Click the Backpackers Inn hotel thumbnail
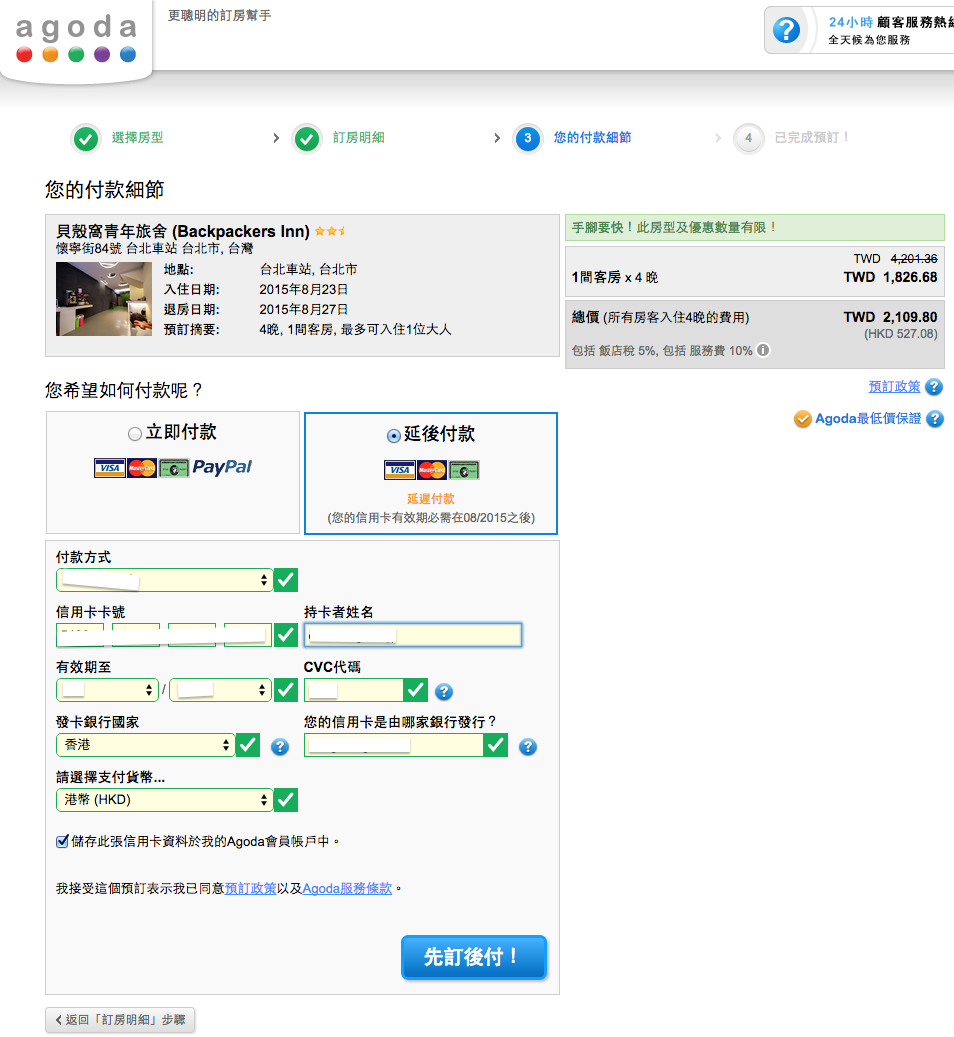Viewport: 954px width, 1037px height. (x=104, y=299)
